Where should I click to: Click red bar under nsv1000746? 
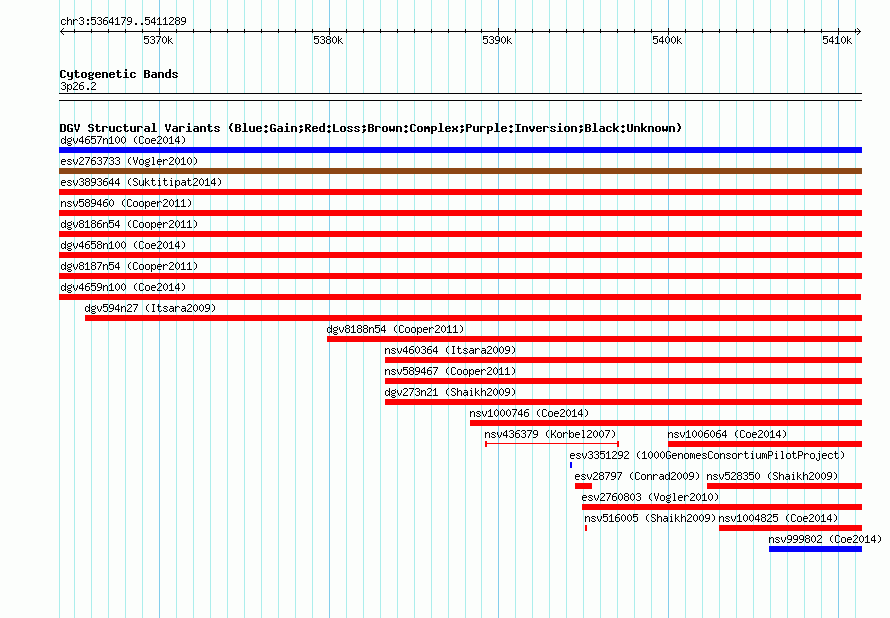click(666, 423)
